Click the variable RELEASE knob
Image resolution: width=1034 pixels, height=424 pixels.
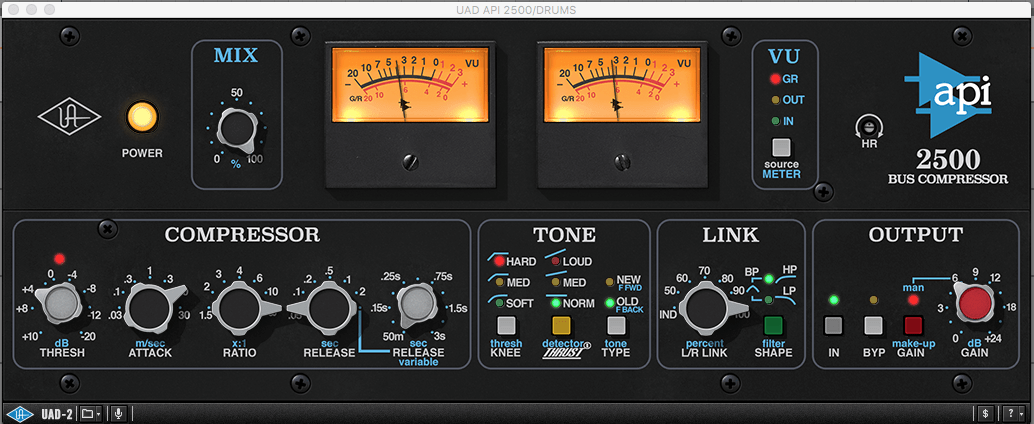pos(415,305)
